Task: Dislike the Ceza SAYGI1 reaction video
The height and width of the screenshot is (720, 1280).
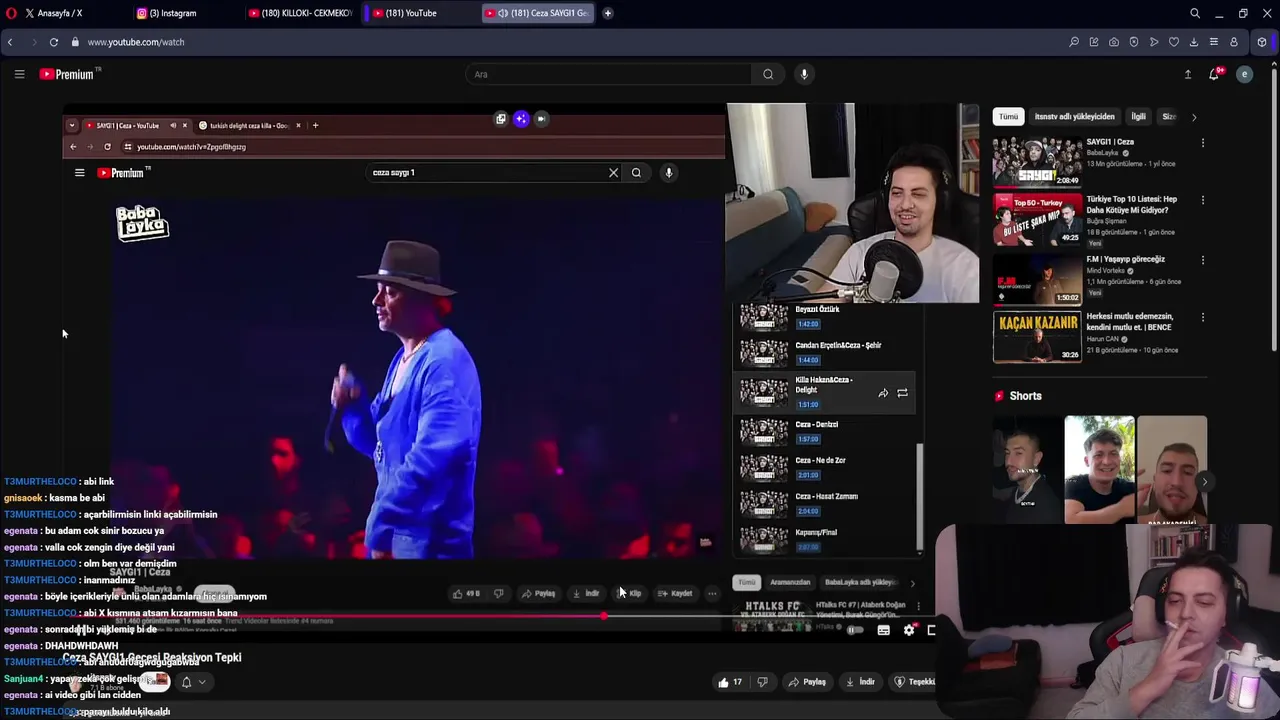Action: [763, 682]
